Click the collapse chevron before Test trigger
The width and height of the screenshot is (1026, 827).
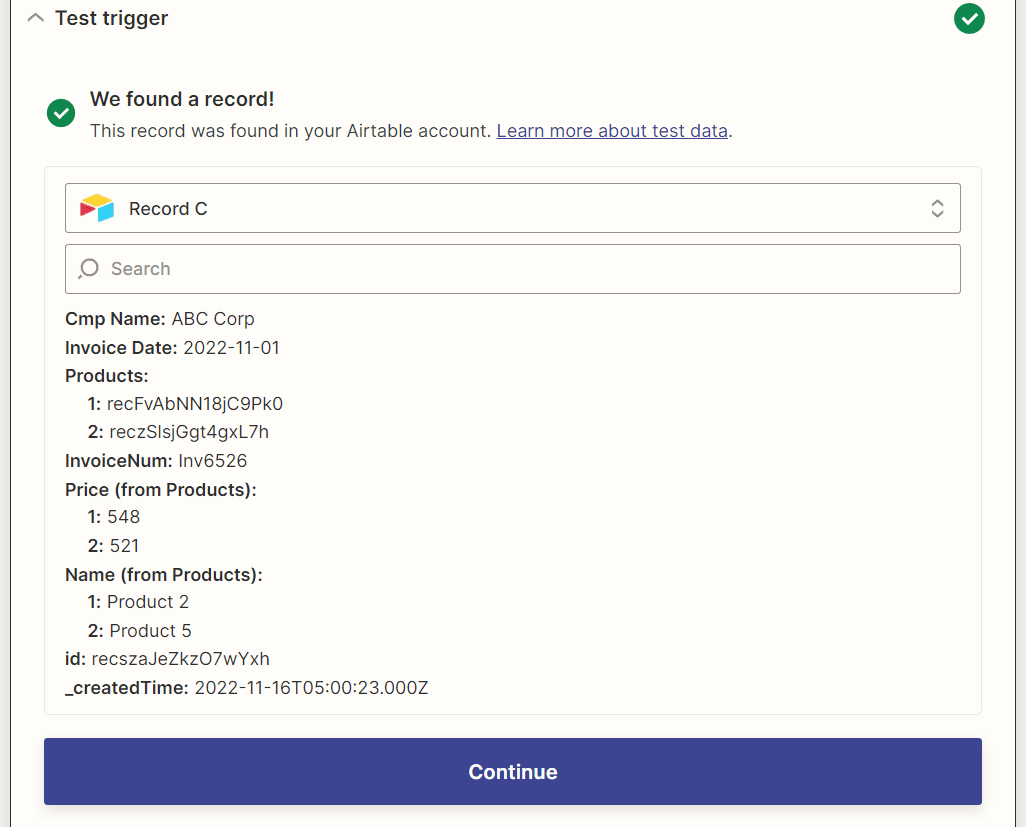35,16
